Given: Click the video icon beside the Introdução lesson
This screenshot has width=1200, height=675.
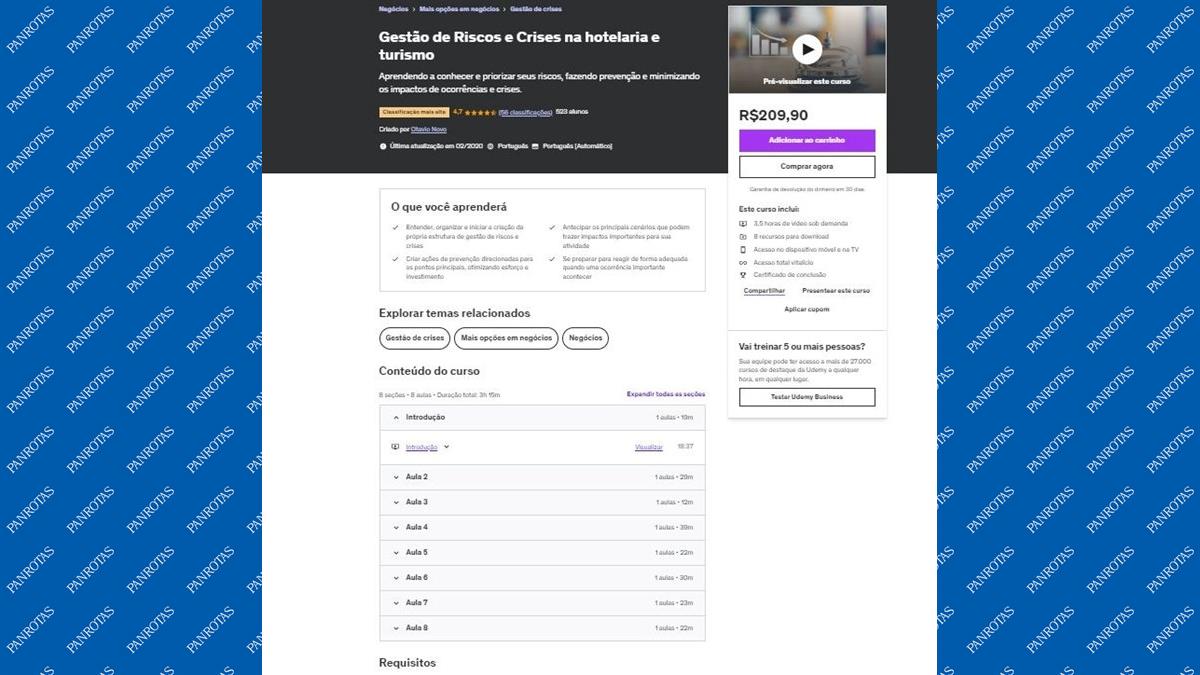Looking at the screenshot, I should [395, 447].
